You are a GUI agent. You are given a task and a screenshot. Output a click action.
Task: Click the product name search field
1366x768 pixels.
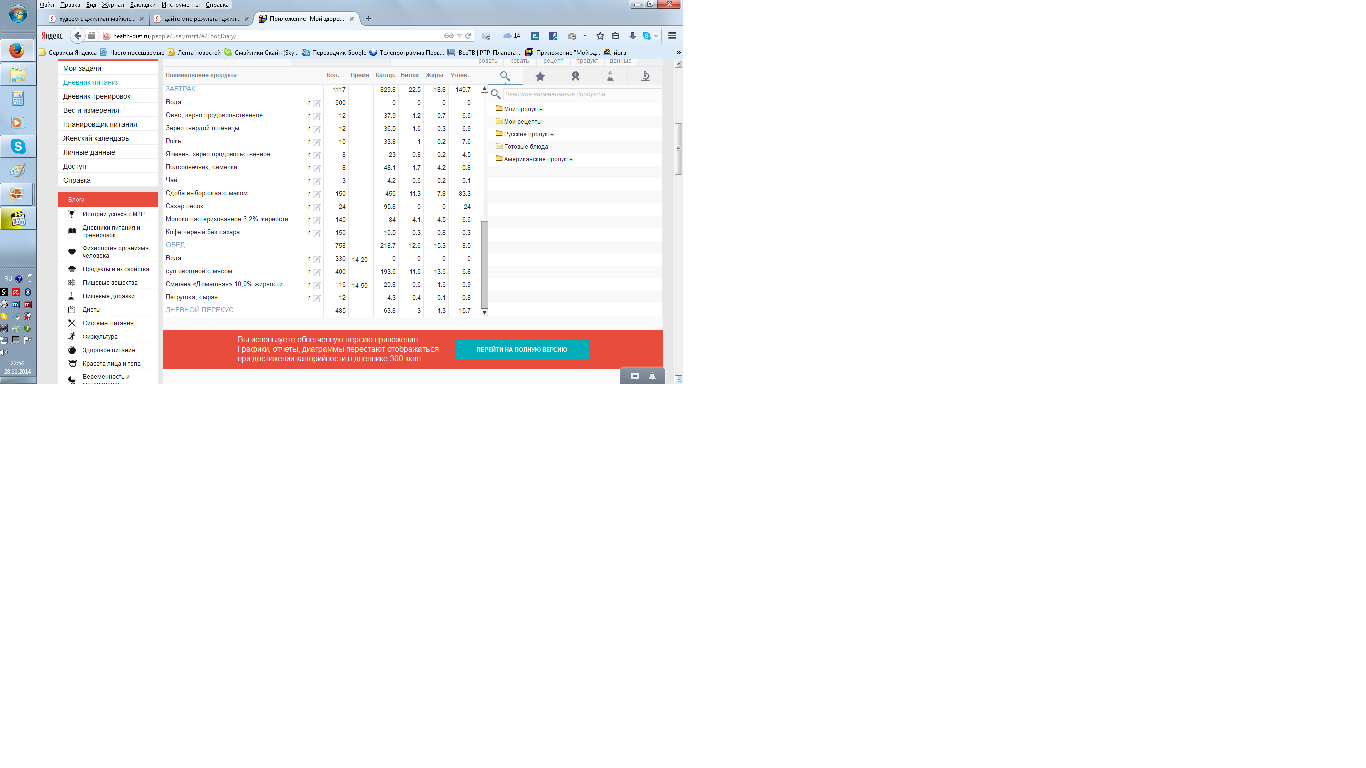[x=575, y=94]
